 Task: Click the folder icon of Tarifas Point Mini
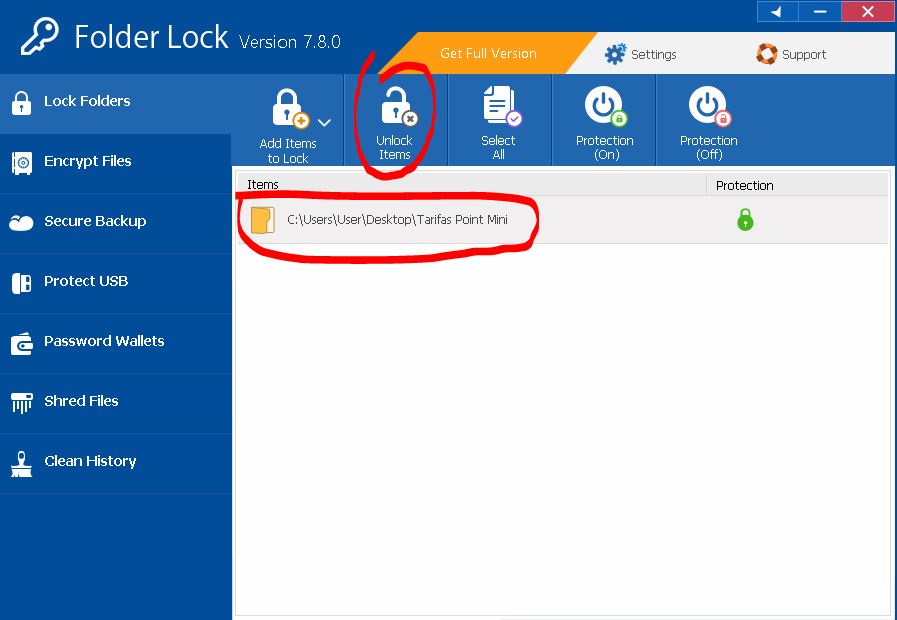(262, 220)
